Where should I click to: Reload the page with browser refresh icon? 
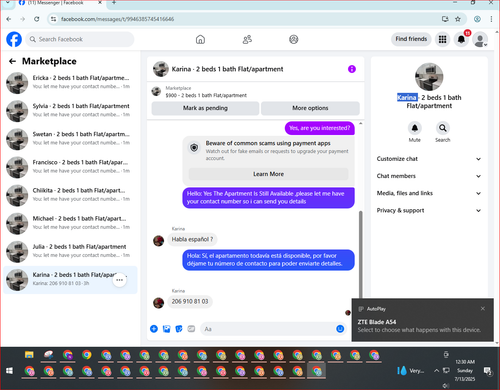tap(37, 19)
